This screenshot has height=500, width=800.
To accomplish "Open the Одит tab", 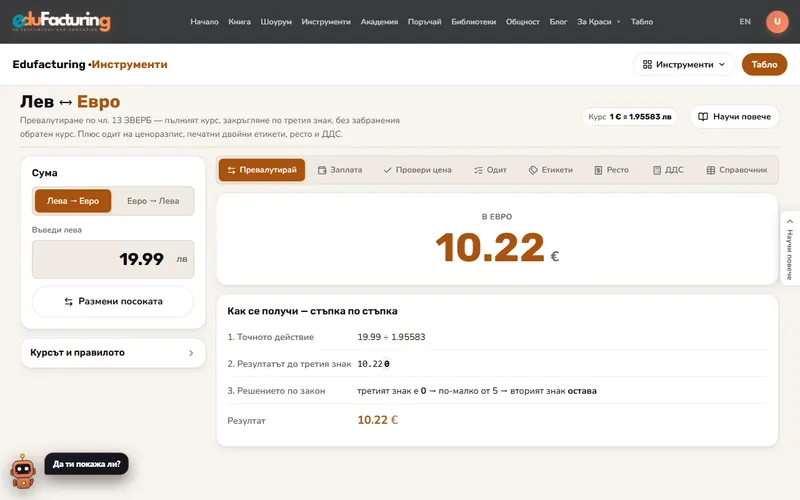I will [x=490, y=170].
